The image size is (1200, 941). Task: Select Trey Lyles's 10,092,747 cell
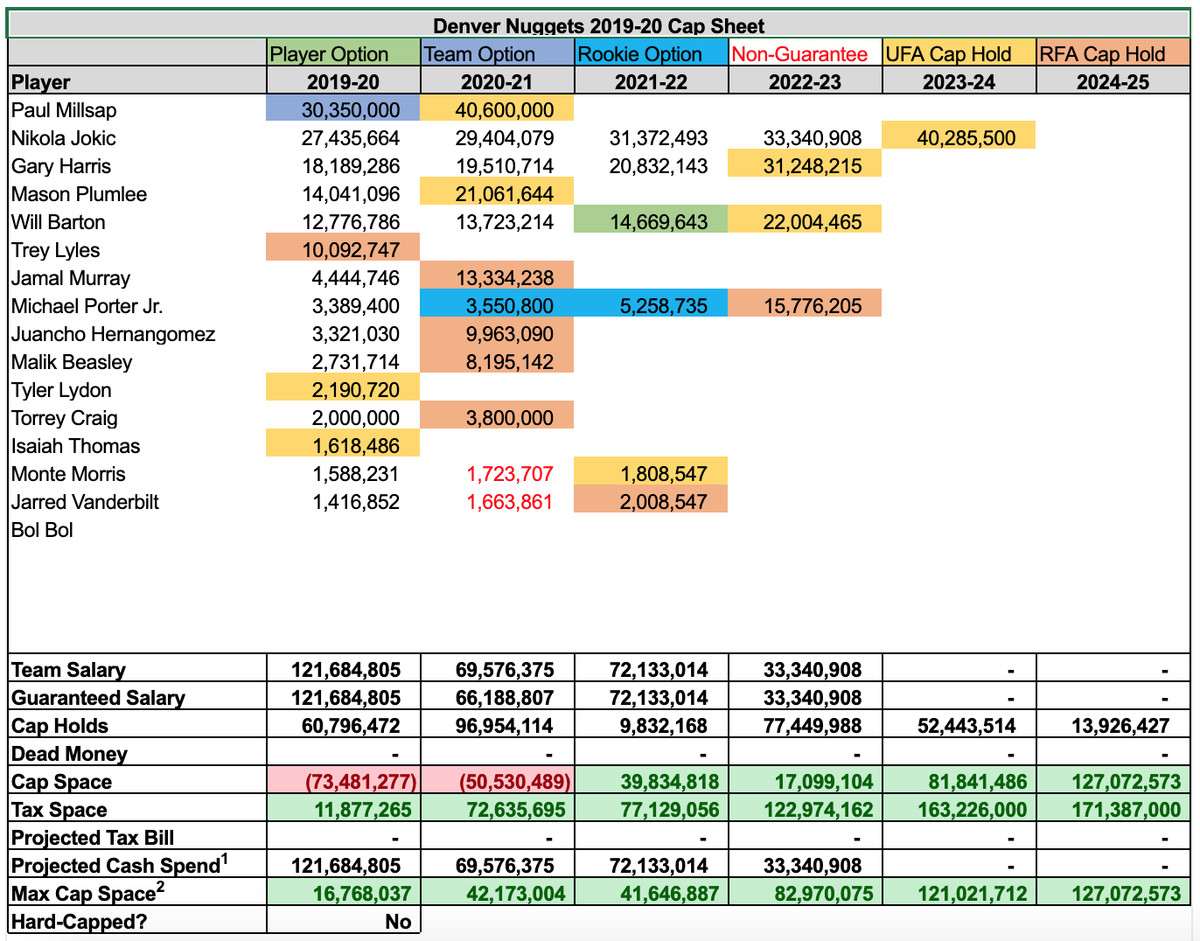point(344,249)
